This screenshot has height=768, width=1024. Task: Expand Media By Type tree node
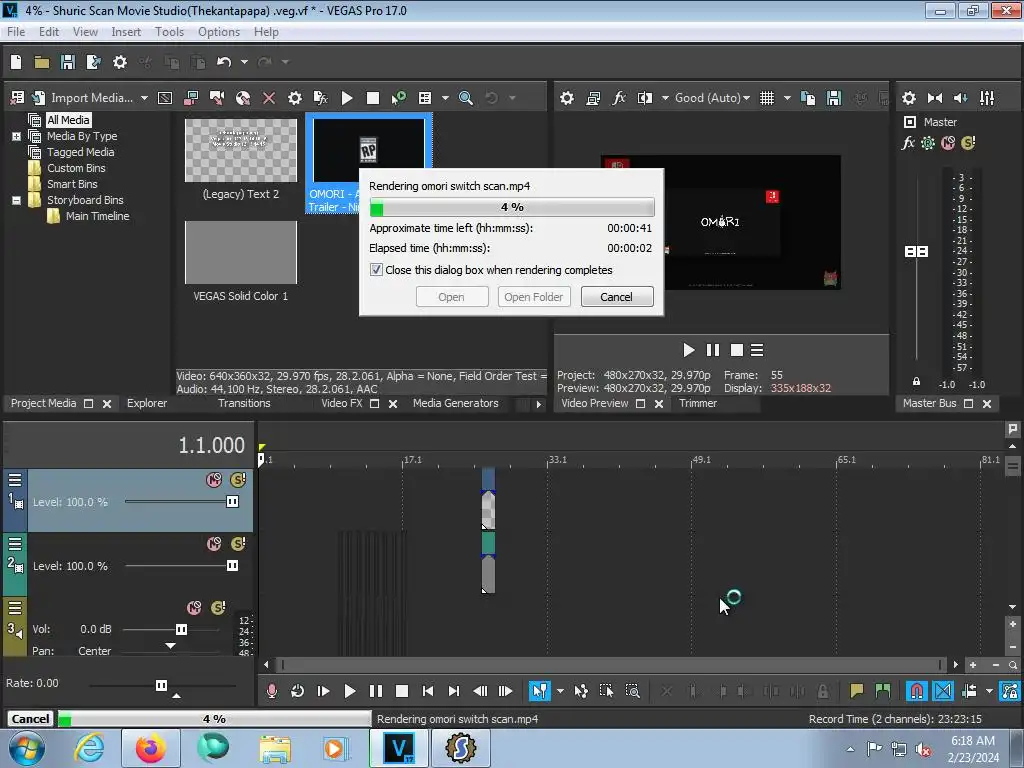coord(16,136)
